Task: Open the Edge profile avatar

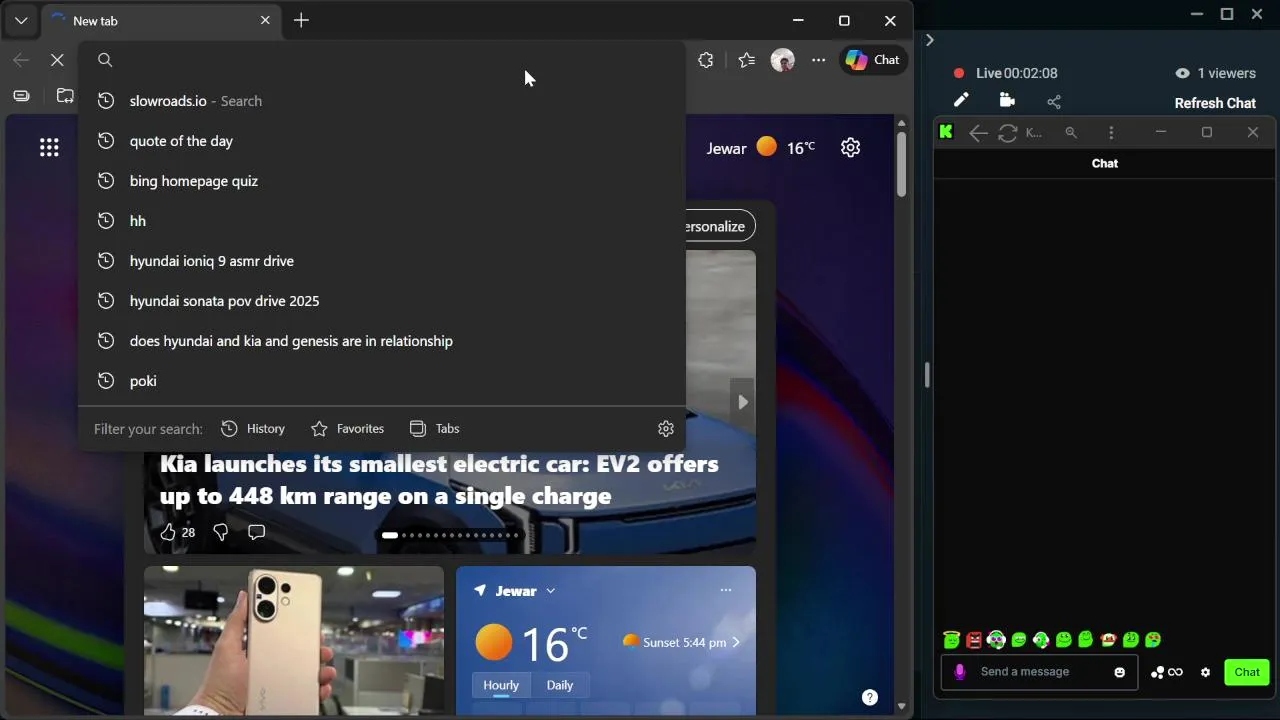Action: point(782,60)
